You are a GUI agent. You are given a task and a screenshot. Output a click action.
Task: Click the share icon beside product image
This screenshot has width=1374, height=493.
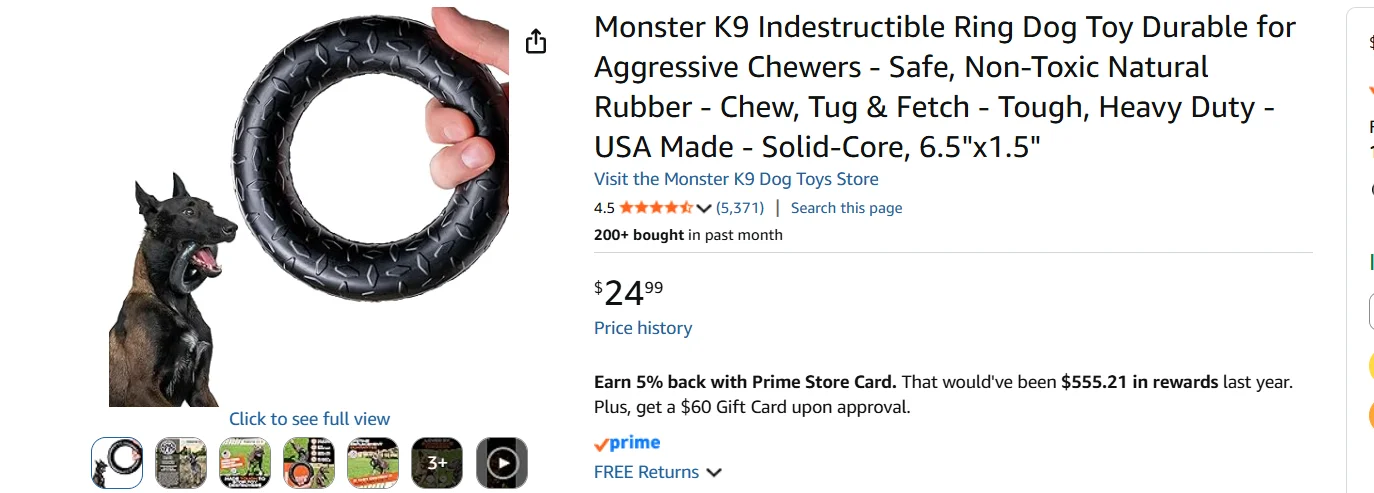click(536, 41)
